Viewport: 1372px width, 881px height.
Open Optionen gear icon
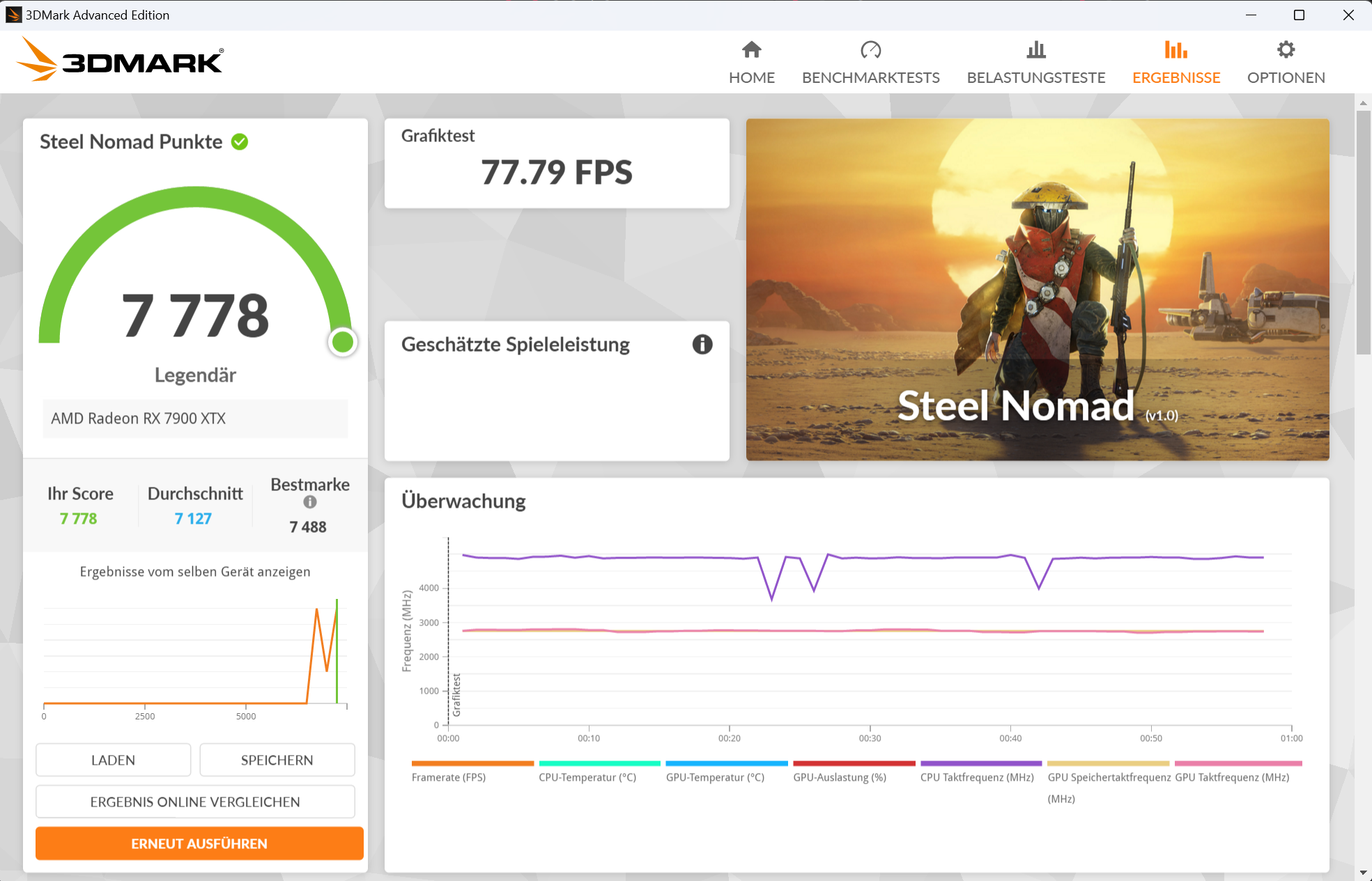pos(1286,50)
